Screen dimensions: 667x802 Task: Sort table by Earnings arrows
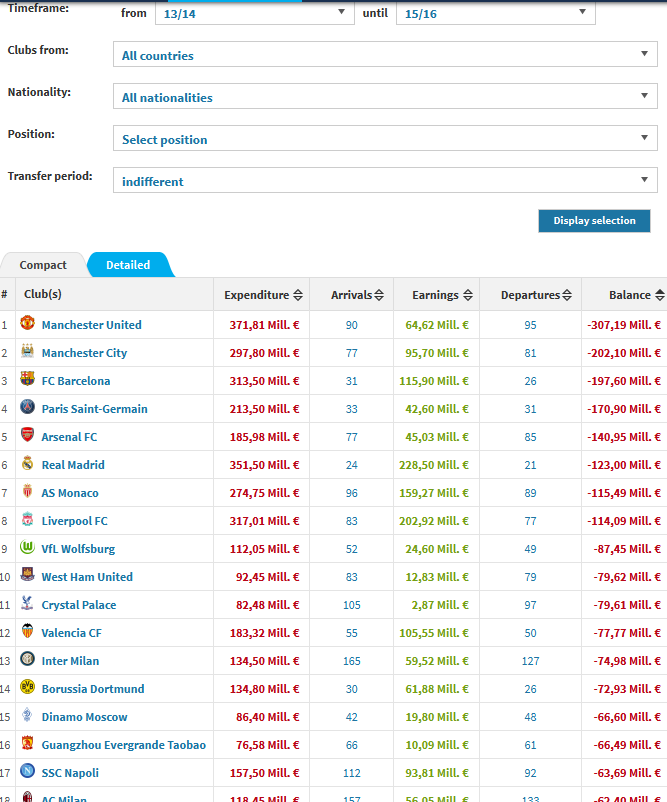point(468,295)
